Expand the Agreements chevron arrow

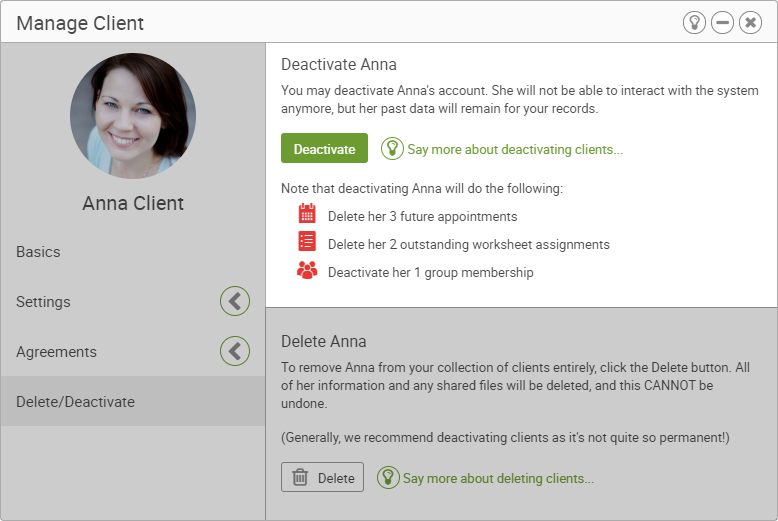[x=235, y=351]
